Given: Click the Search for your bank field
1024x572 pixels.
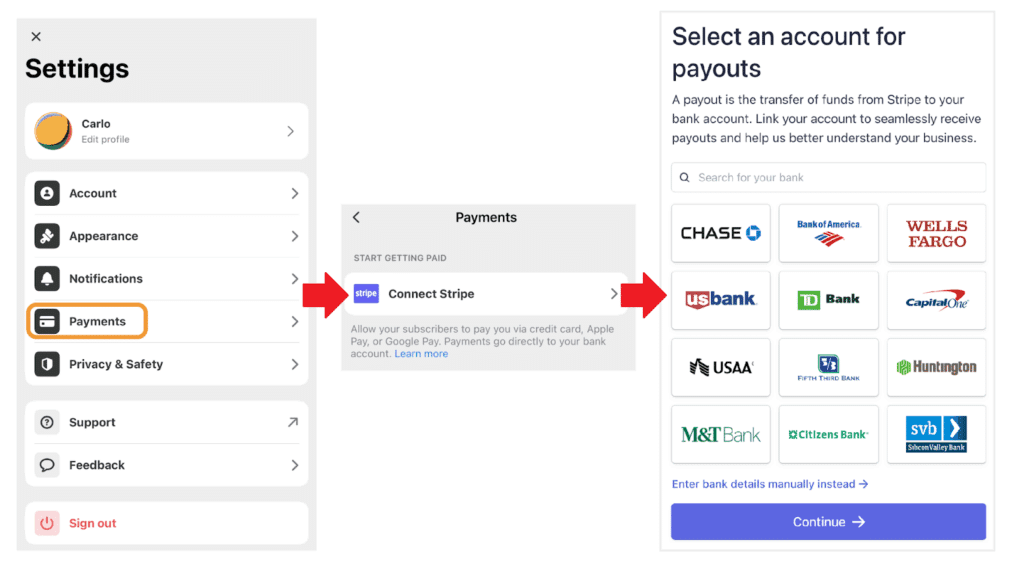Looking at the screenshot, I should 828,178.
